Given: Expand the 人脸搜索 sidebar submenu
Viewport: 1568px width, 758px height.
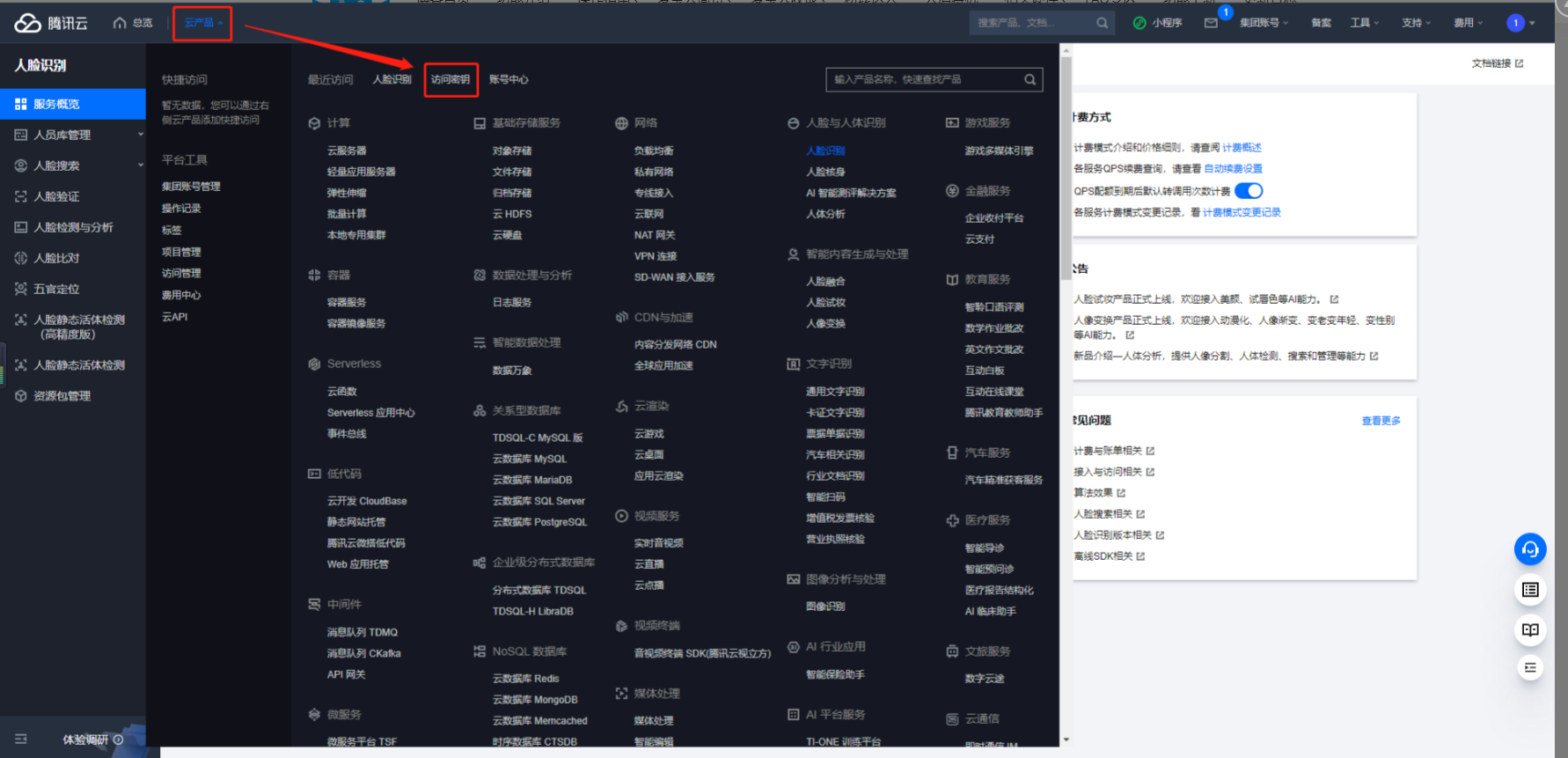Looking at the screenshot, I should [140, 166].
